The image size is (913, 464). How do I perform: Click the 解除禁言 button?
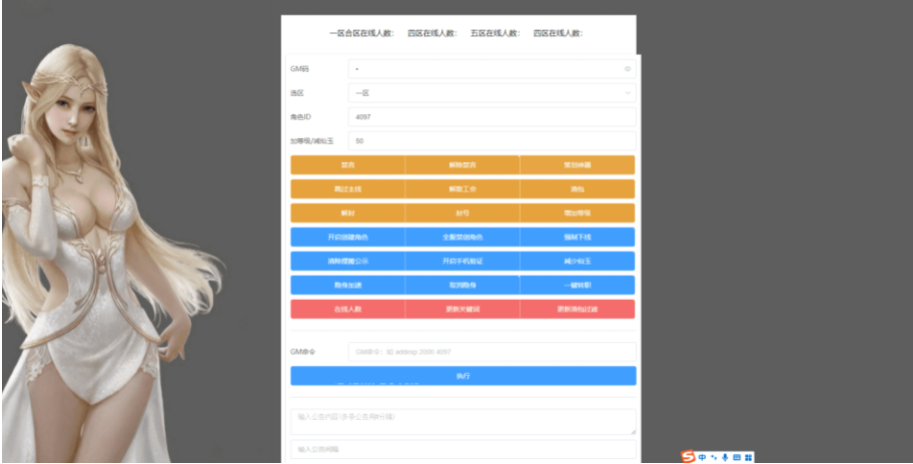pos(462,165)
